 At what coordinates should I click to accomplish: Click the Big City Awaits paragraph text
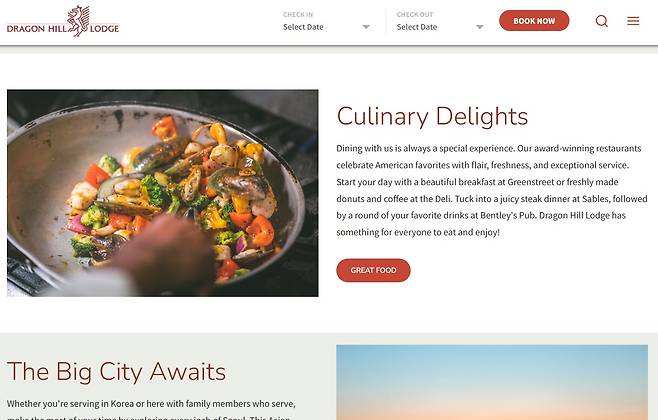coord(151,409)
